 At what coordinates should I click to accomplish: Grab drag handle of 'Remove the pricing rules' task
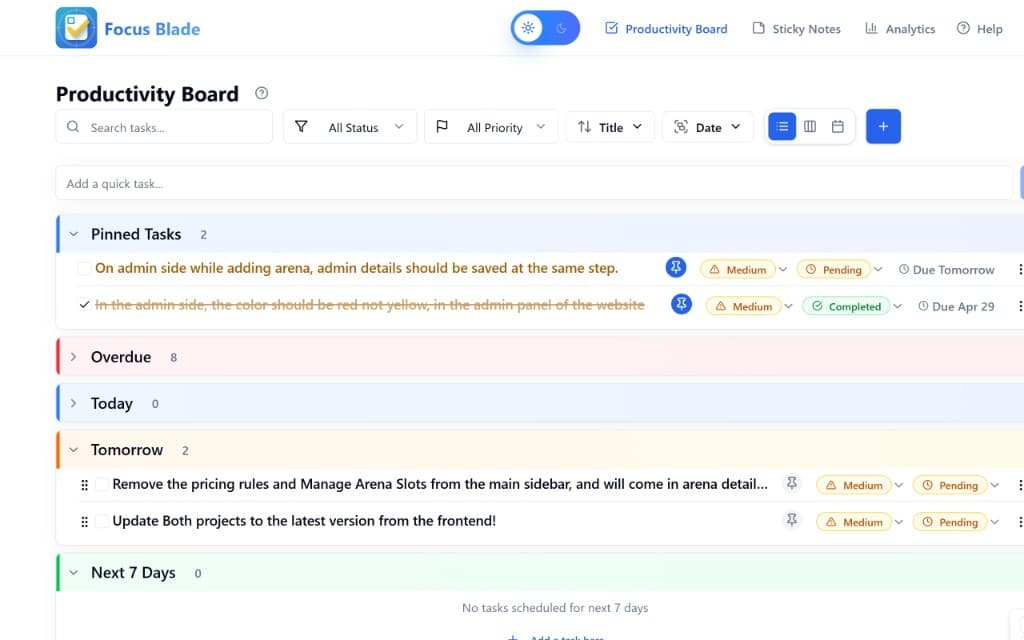[84, 485]
